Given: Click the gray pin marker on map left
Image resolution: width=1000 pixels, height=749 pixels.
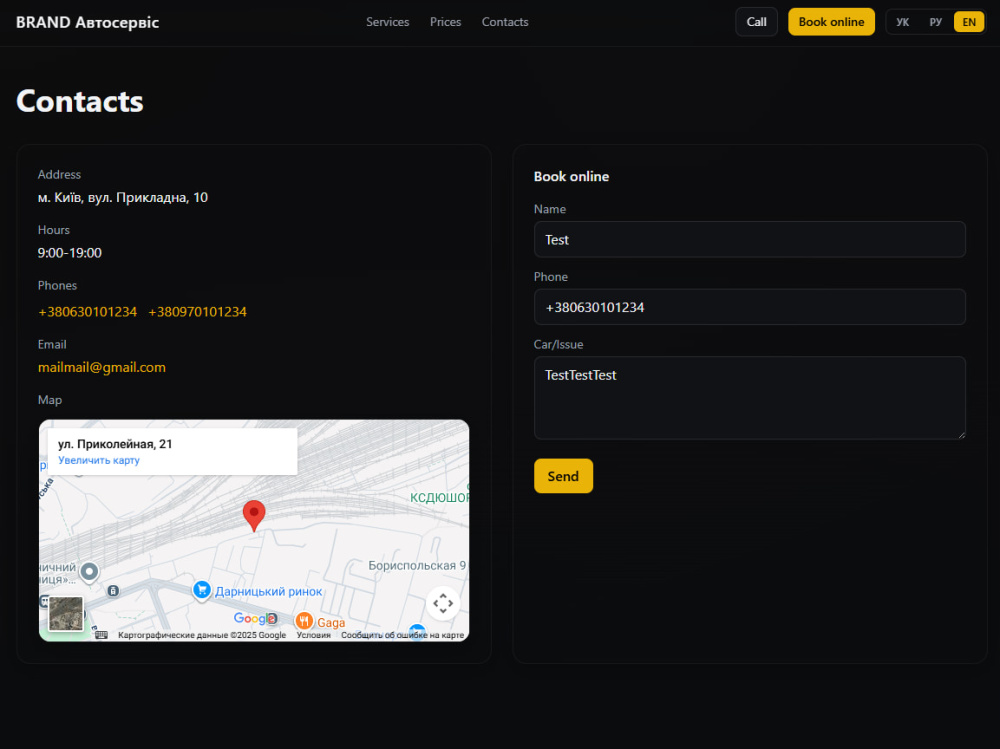Looking at the screenshot, I should point(89,572).
